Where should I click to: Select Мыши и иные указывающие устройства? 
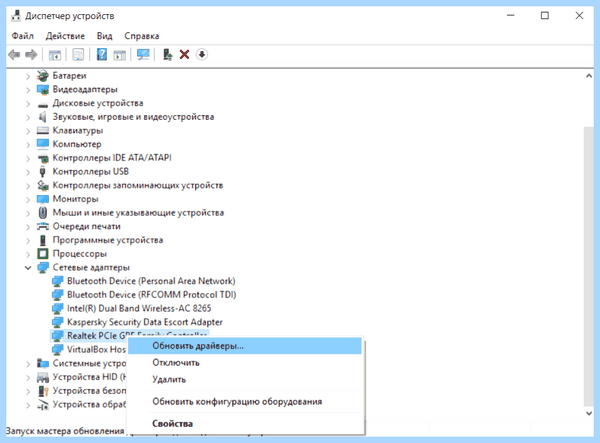pyautogui.click(x=138, y=213)
